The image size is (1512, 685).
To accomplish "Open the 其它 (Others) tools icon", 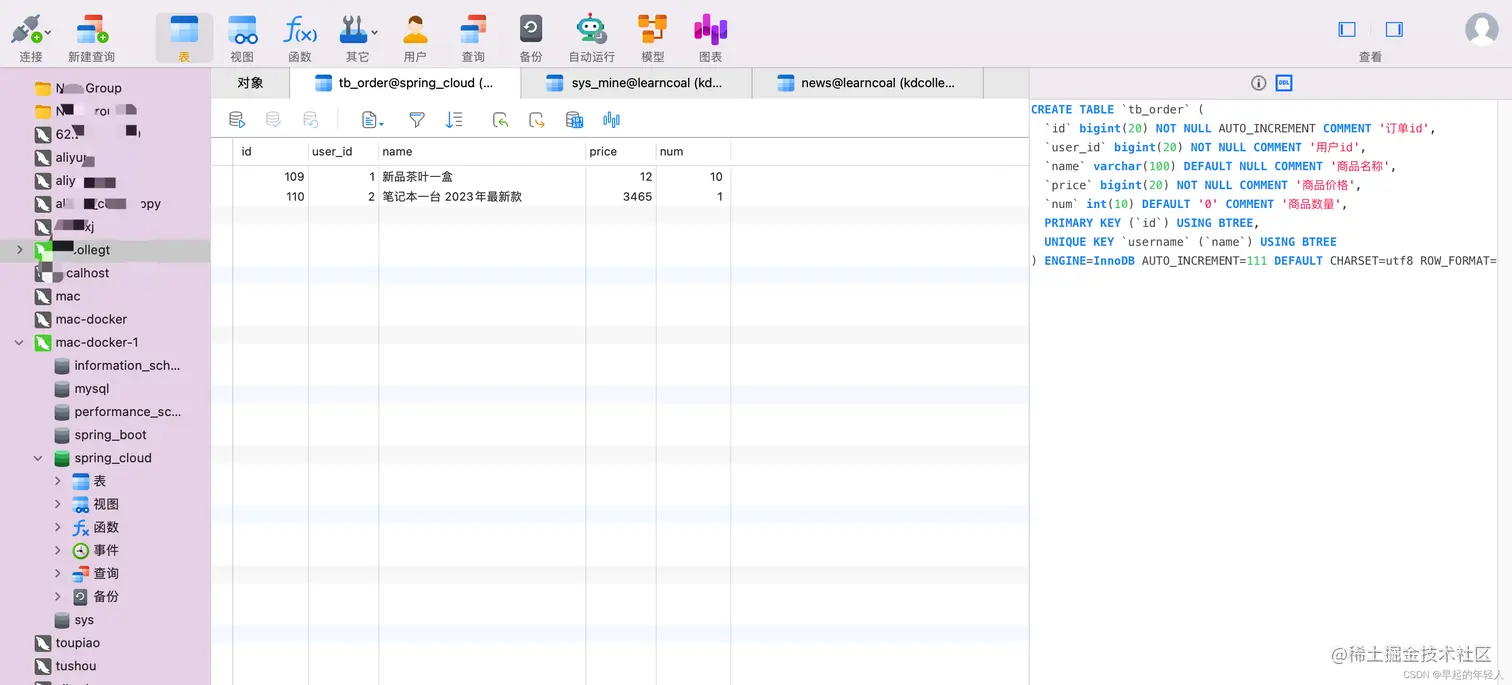I will pos(357,37).
